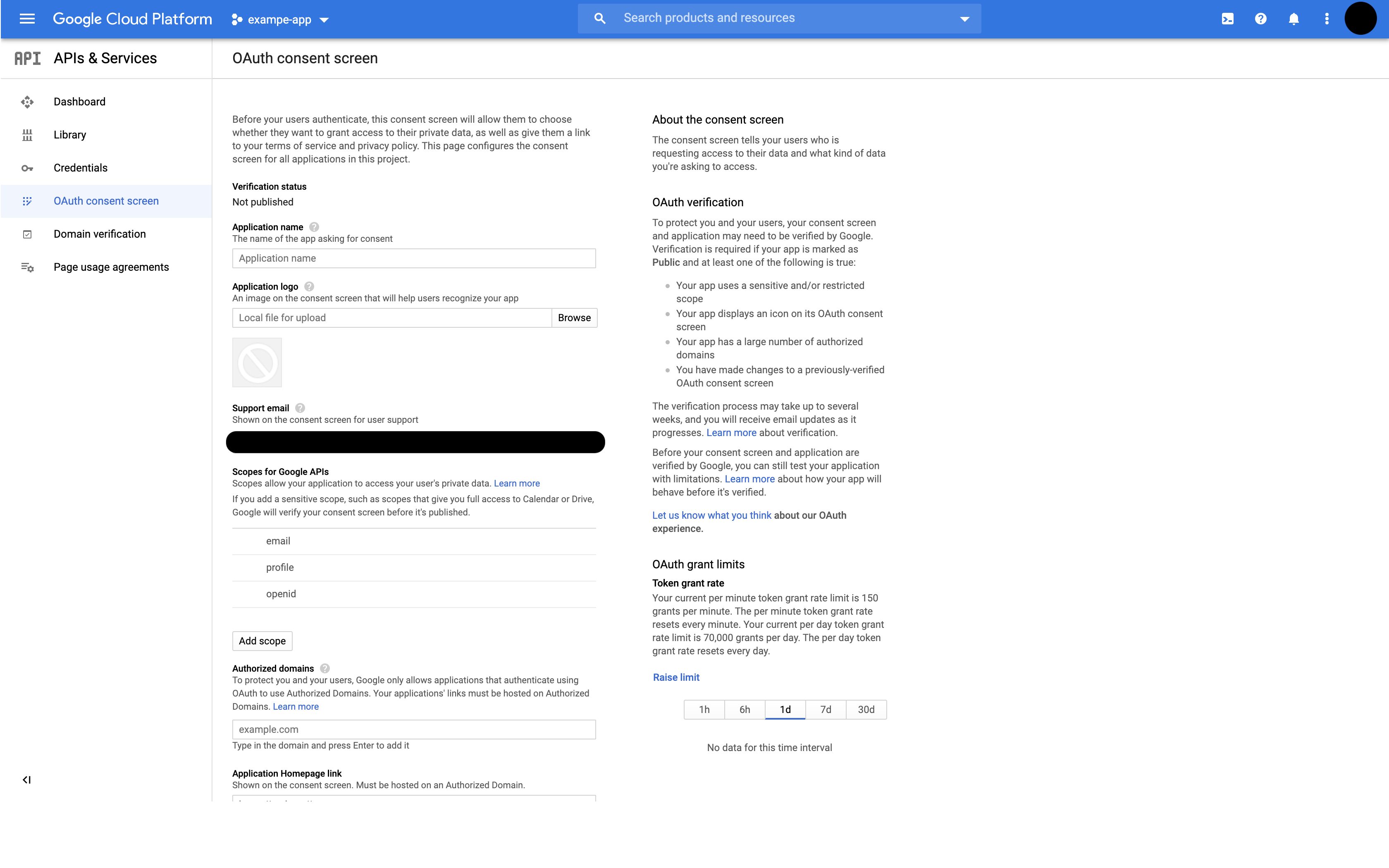Open the notifications bell
The width and height of the screenshot is (1389, 868).
(1294, 19)
